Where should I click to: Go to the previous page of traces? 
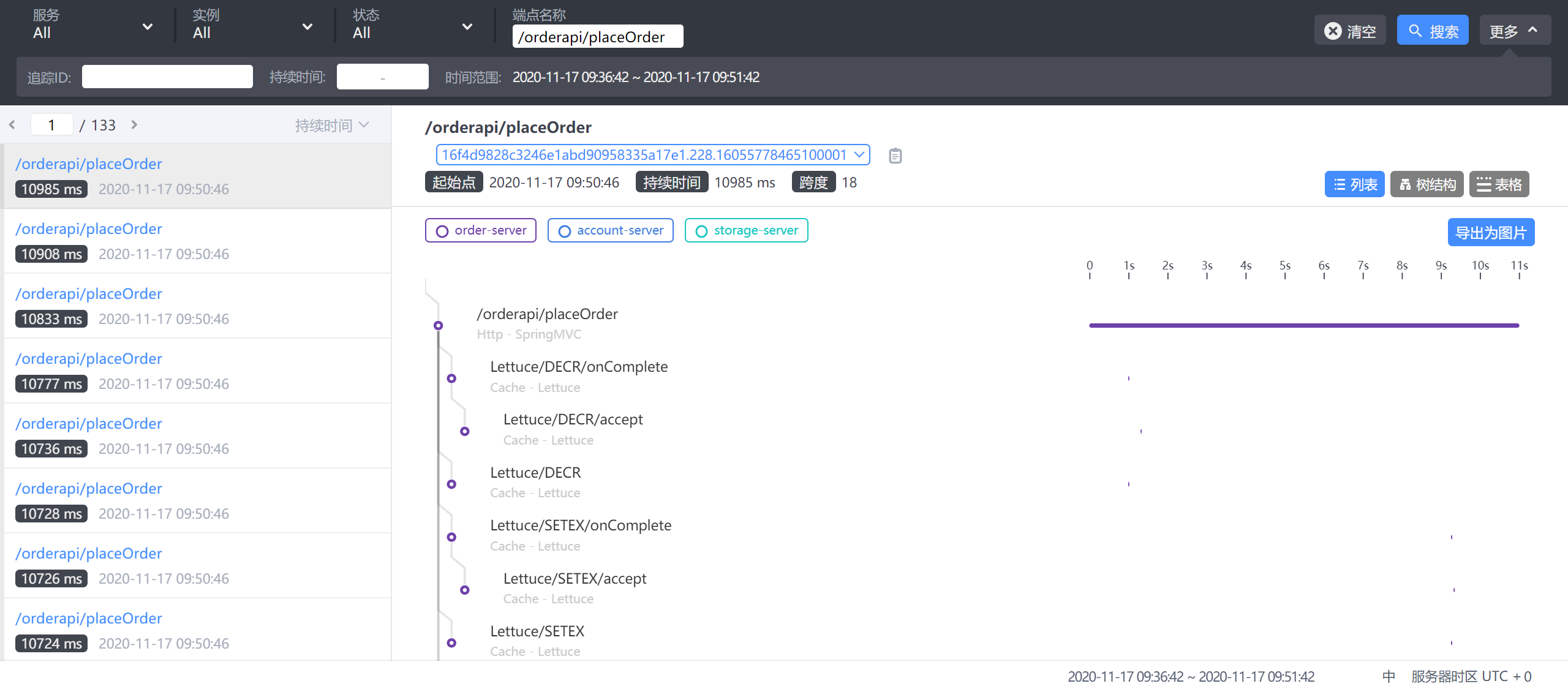click(12, 125)
